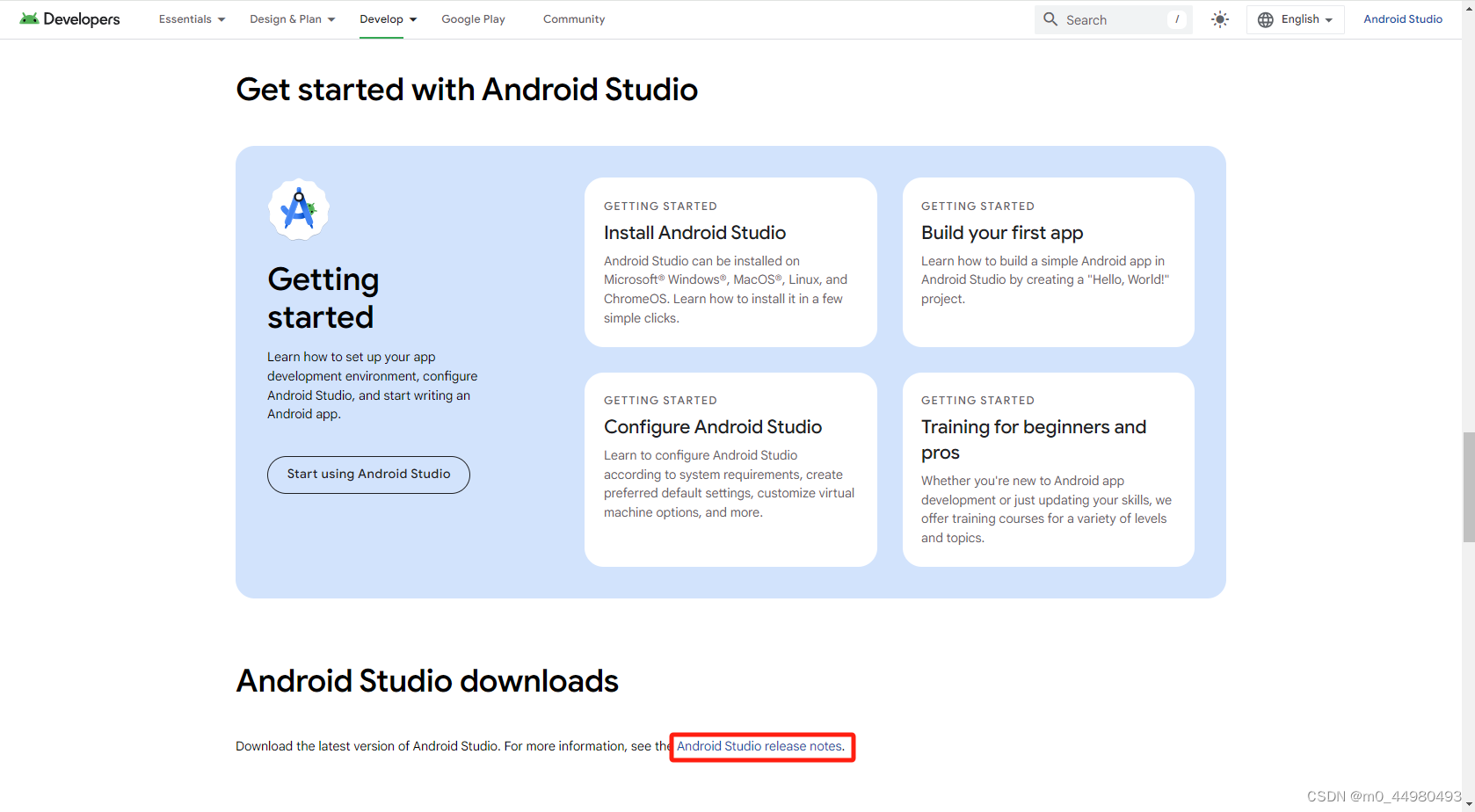Toggle the light/dark theme sun icon

[x=1220, y=19]
